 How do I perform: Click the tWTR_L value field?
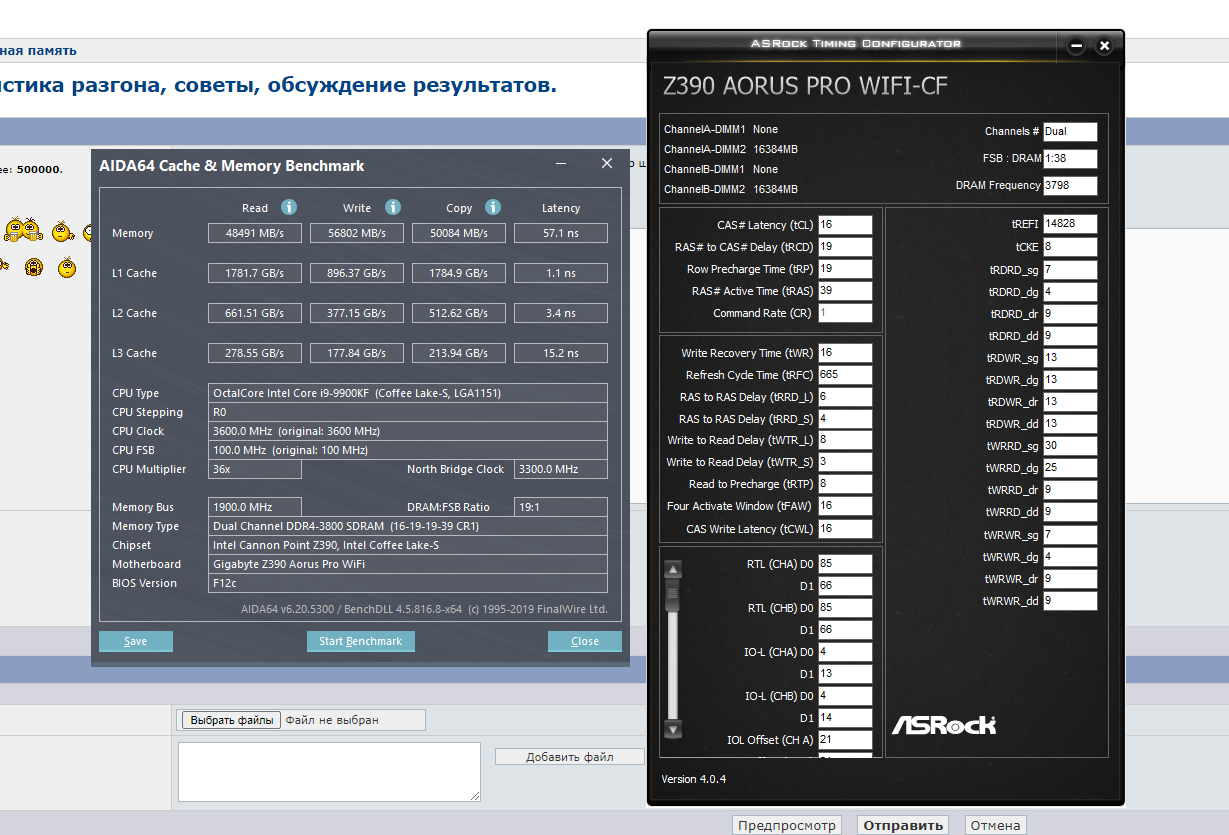coord(845,440)
